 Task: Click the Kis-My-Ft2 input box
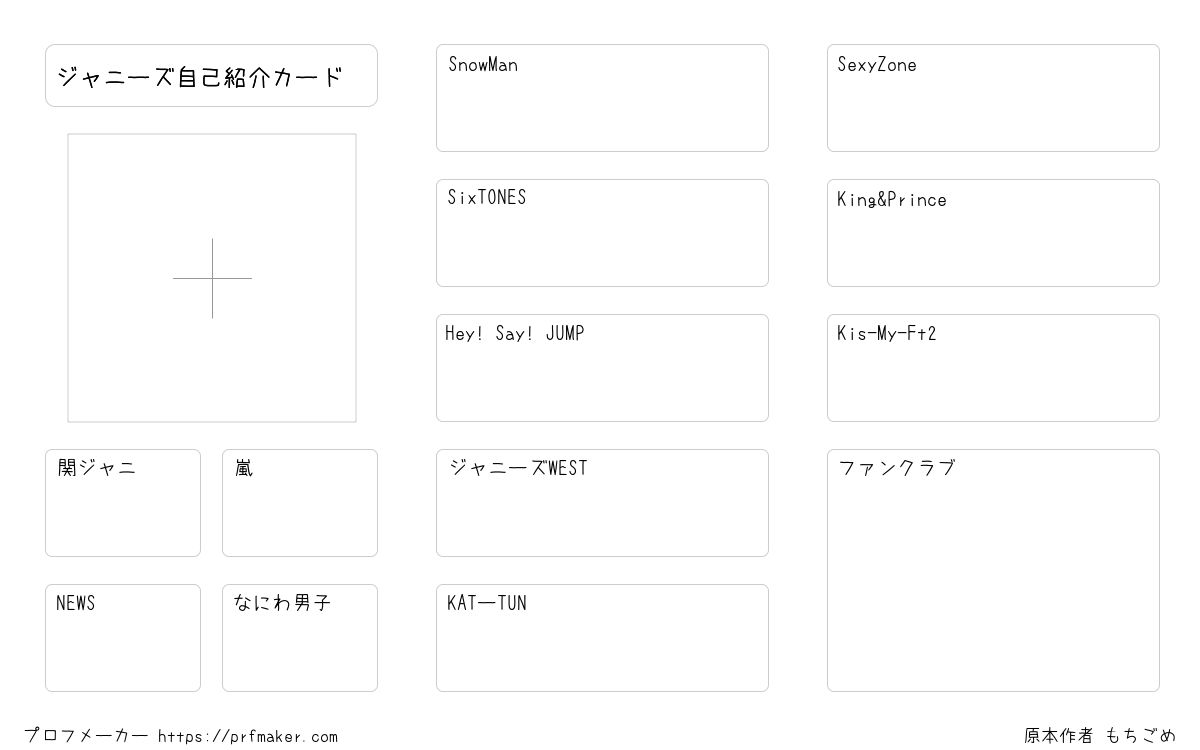pyautogui.click(x=993, y=368)
